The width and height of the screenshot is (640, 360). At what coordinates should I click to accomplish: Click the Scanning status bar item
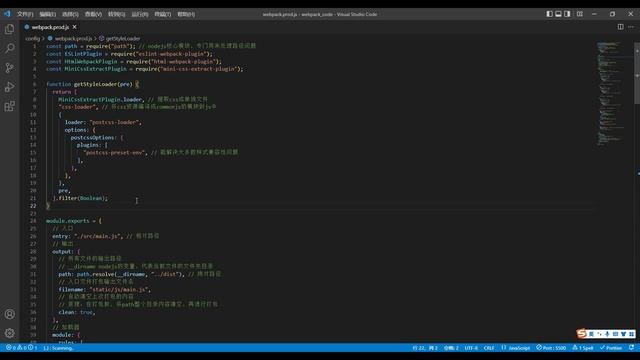coord(58,348)
